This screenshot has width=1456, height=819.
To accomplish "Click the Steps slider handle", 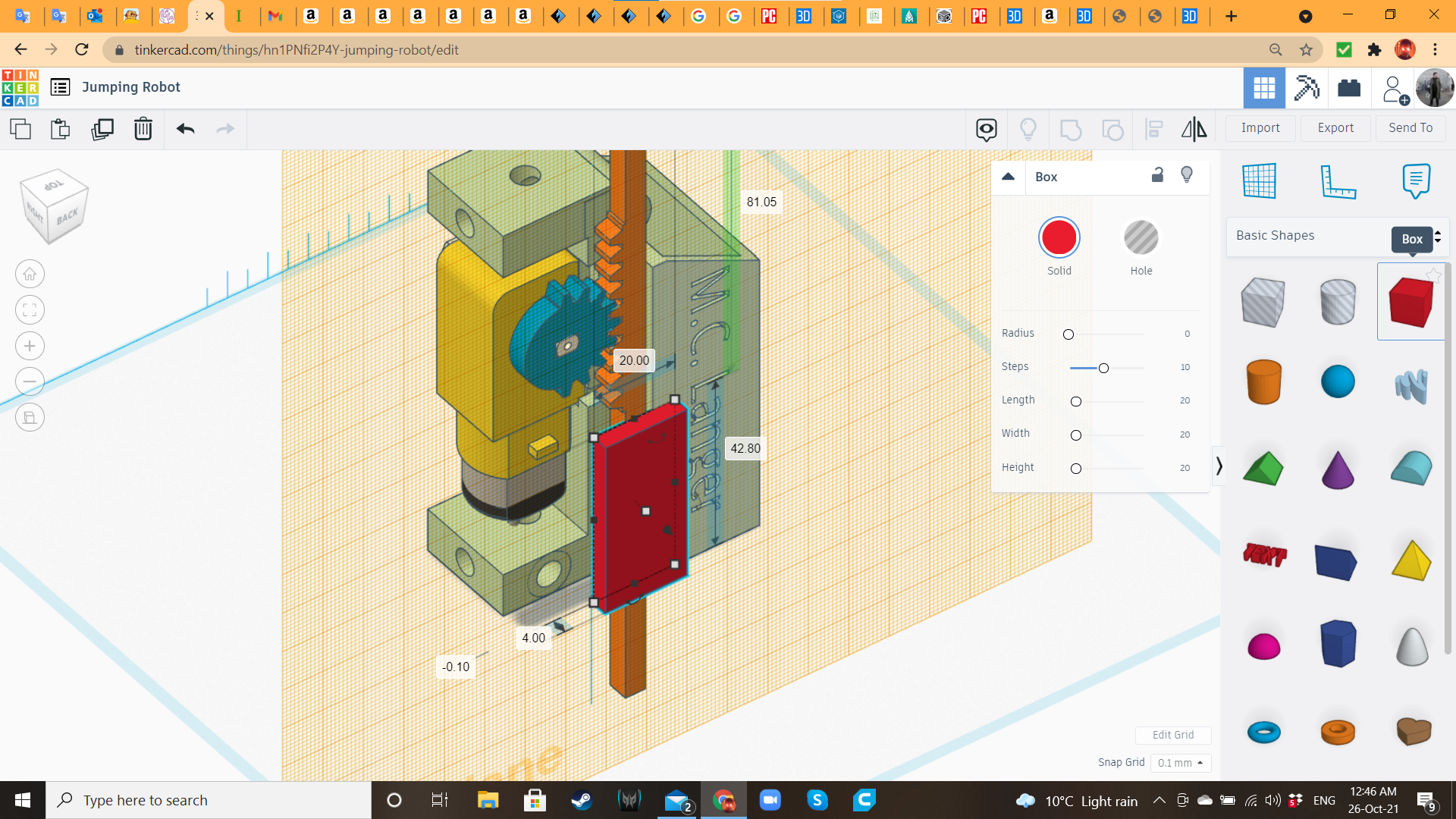I will (1103, 368).
